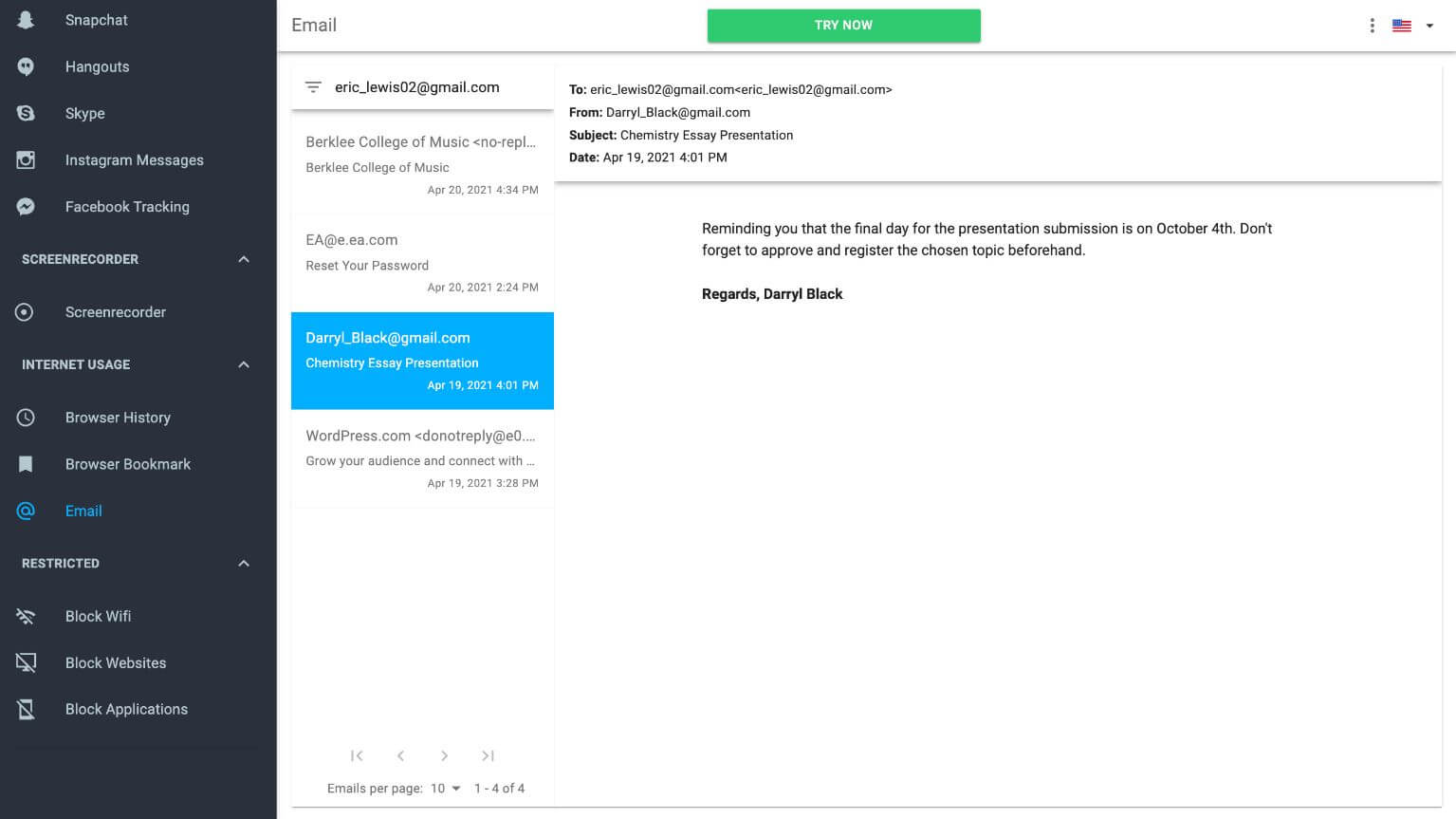The width and height of the screenshot is (1456, 819).
Task: Select the Darryl_Black Chemistry Essay email
Action: tap(422, 361)
